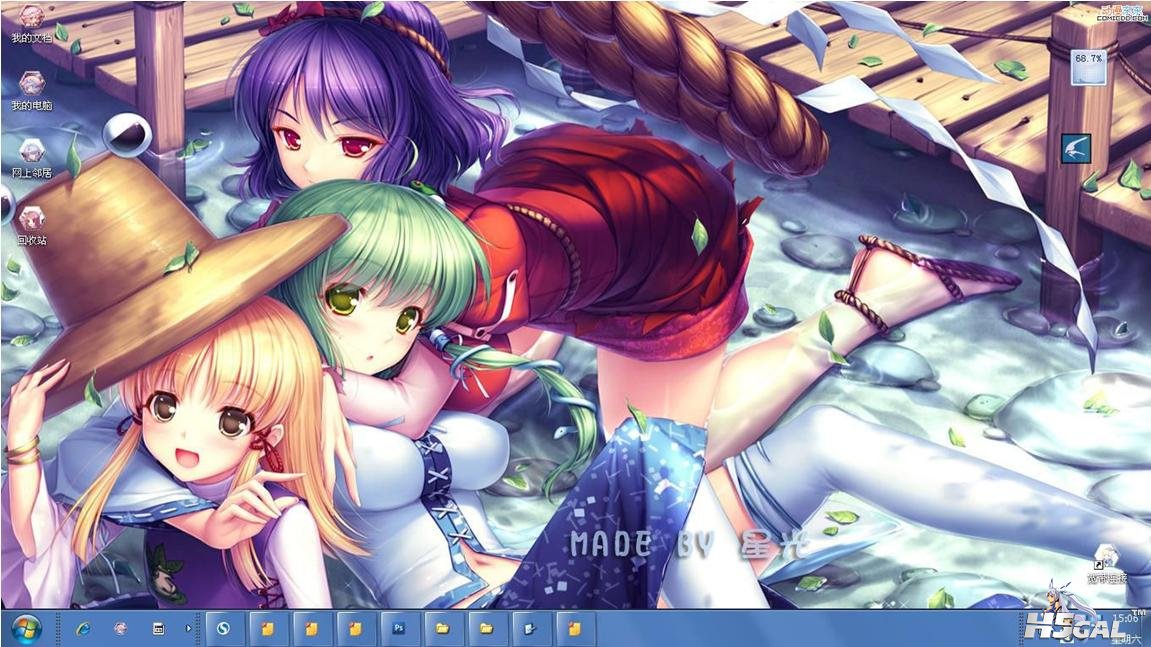The height and width of the screenshot is (647, 1151).
Task: Open folder button just left of Photoshop
Action: pyautogui.click(x=356, y=629)
